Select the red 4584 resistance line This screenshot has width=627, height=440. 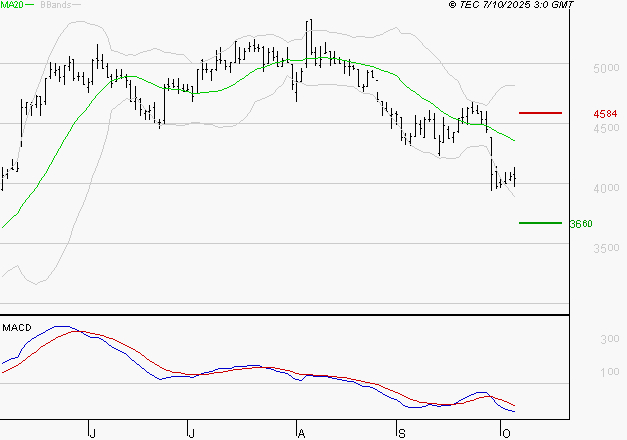[541, 114]
